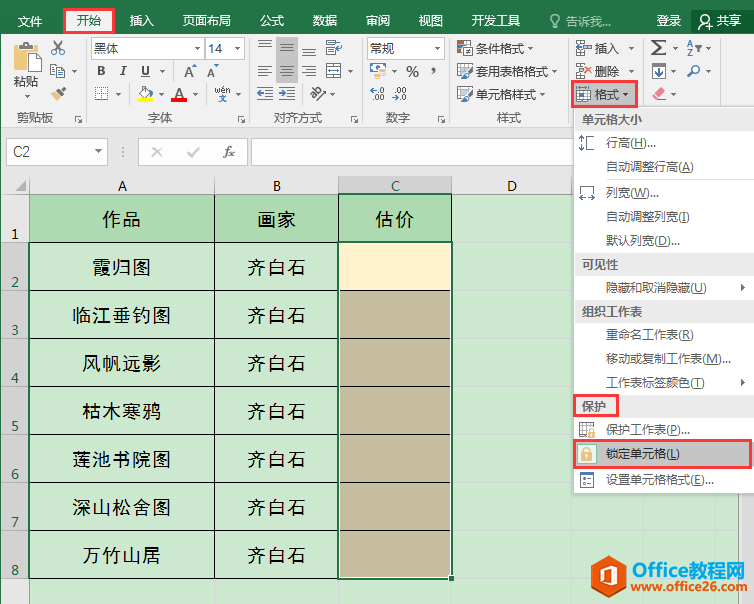
Task: Click the percent style icon
Action: click(412, 71)
